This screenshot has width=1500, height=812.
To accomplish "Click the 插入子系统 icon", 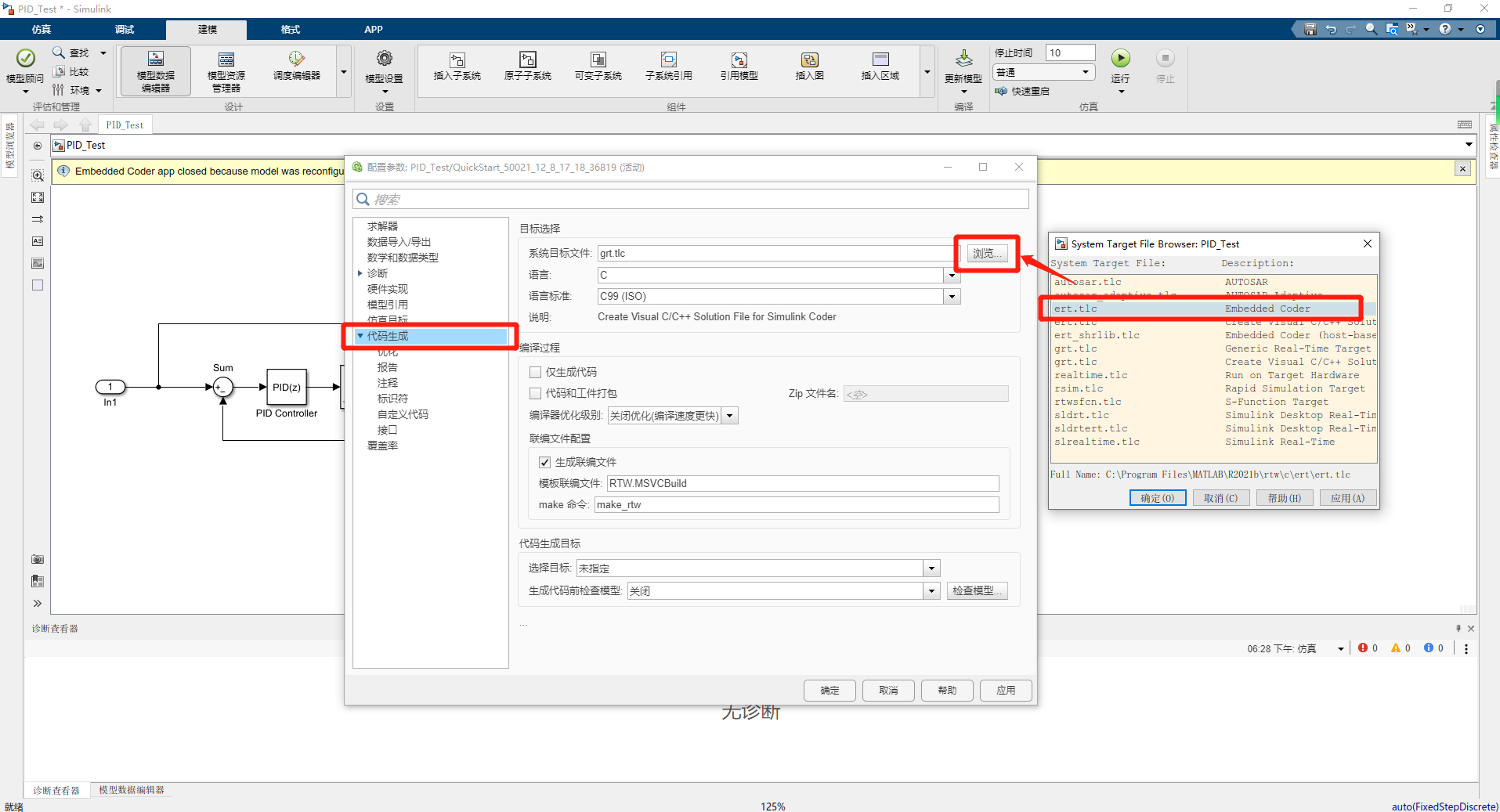I will tap(457, 67).
